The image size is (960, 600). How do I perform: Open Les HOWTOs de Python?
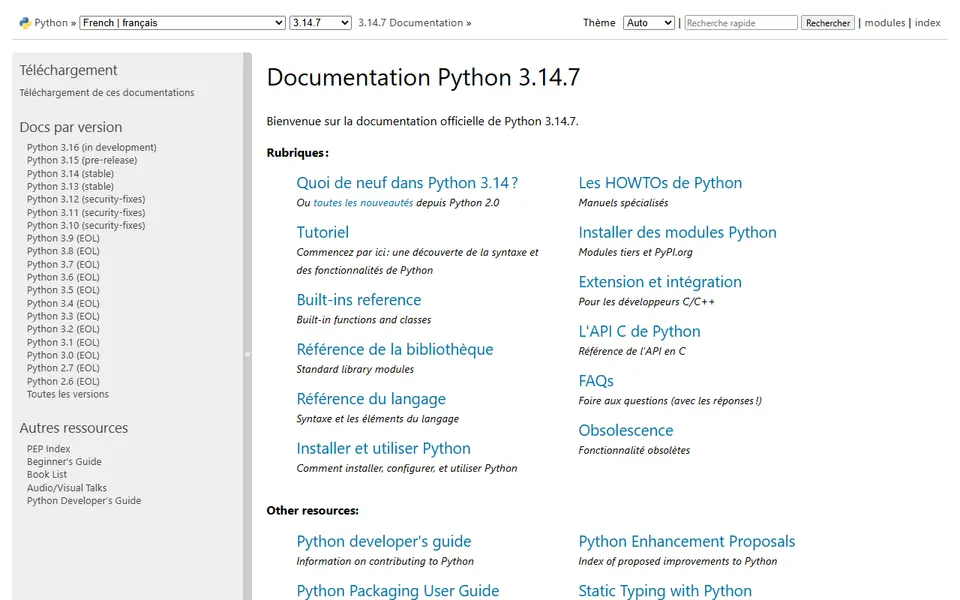pyautogui.click(x=660, y=183)
